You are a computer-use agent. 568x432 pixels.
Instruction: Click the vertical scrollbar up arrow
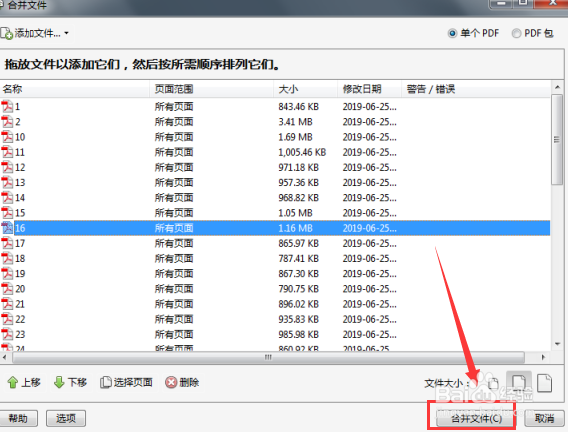click(557, 87)
